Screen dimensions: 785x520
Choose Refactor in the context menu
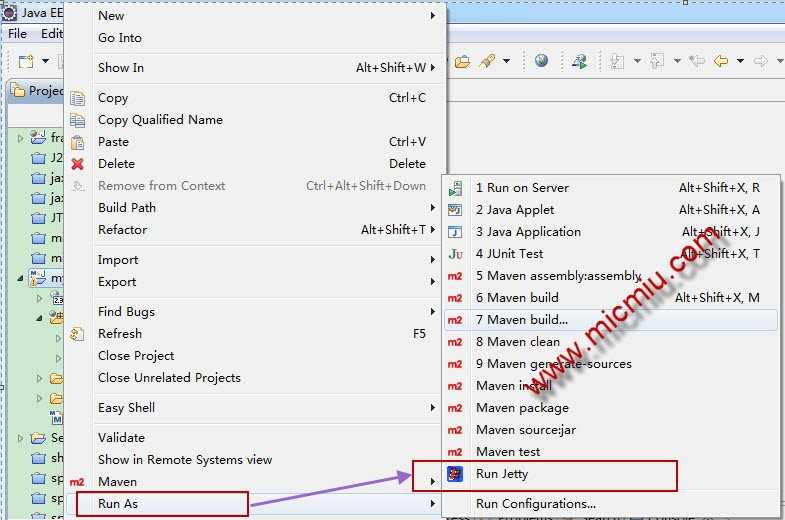click(x=123, y=230)
